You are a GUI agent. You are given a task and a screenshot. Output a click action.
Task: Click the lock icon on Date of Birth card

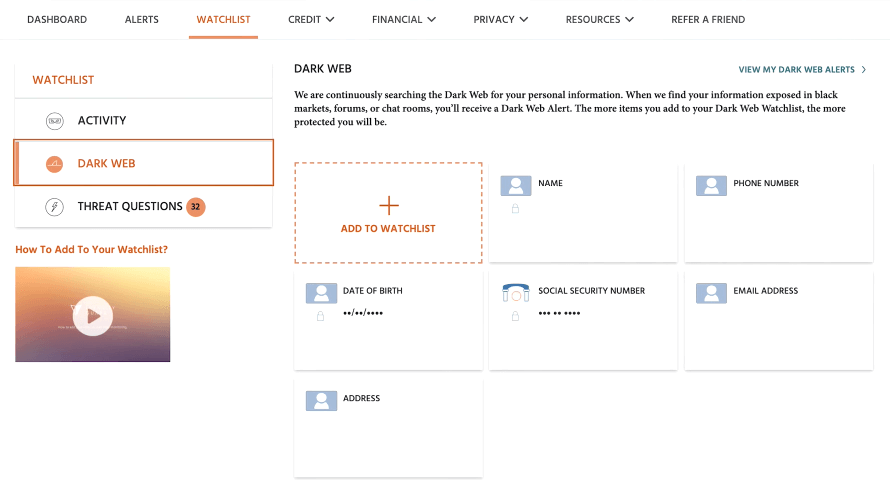pos(321,316)
